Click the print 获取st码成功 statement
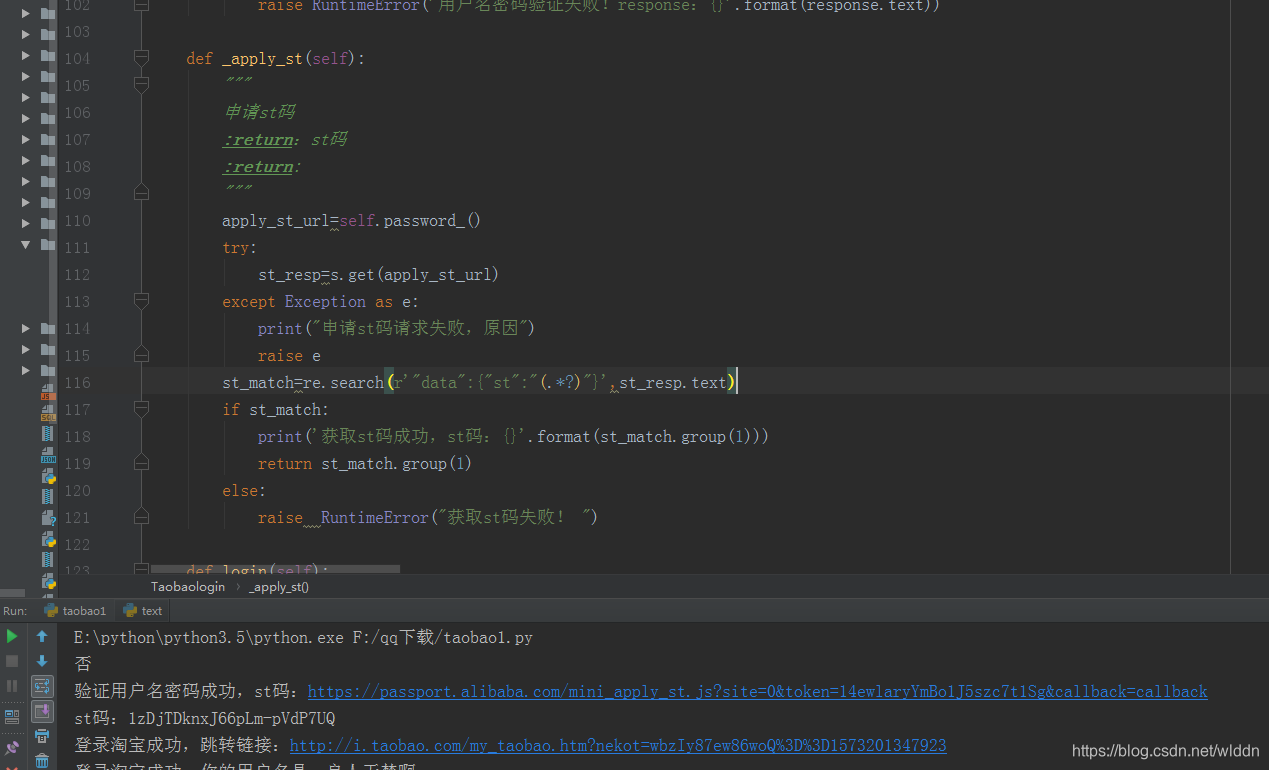Viewport: 1269px width, 770px height. (x=513, y=436)
